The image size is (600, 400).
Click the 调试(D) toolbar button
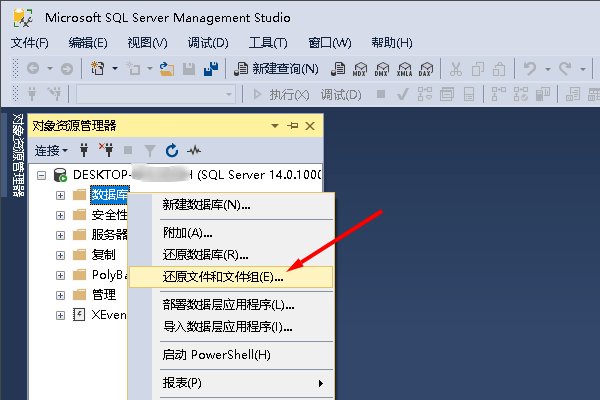341,95
